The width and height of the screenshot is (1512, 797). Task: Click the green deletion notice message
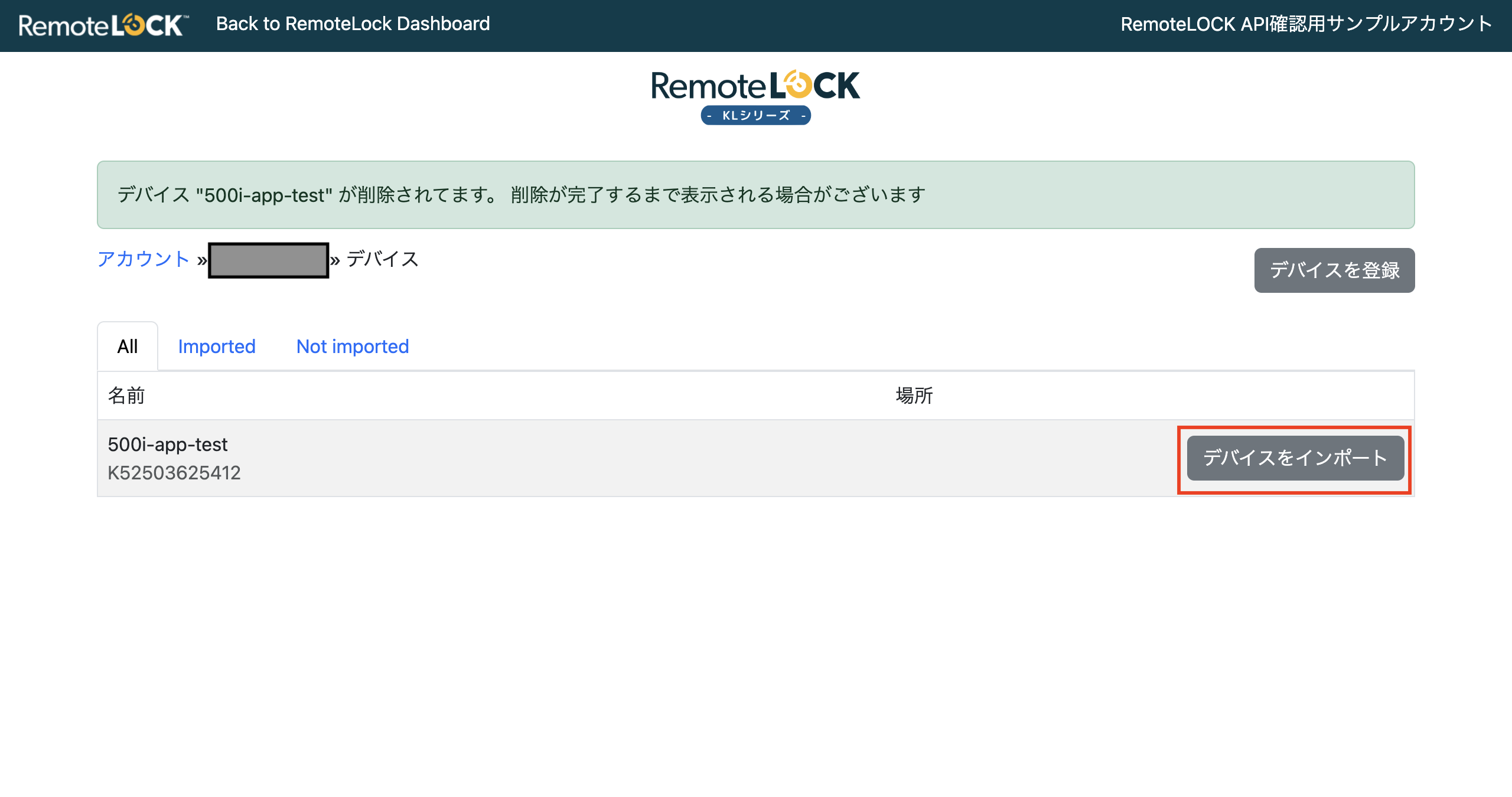(x=755, y=195)
